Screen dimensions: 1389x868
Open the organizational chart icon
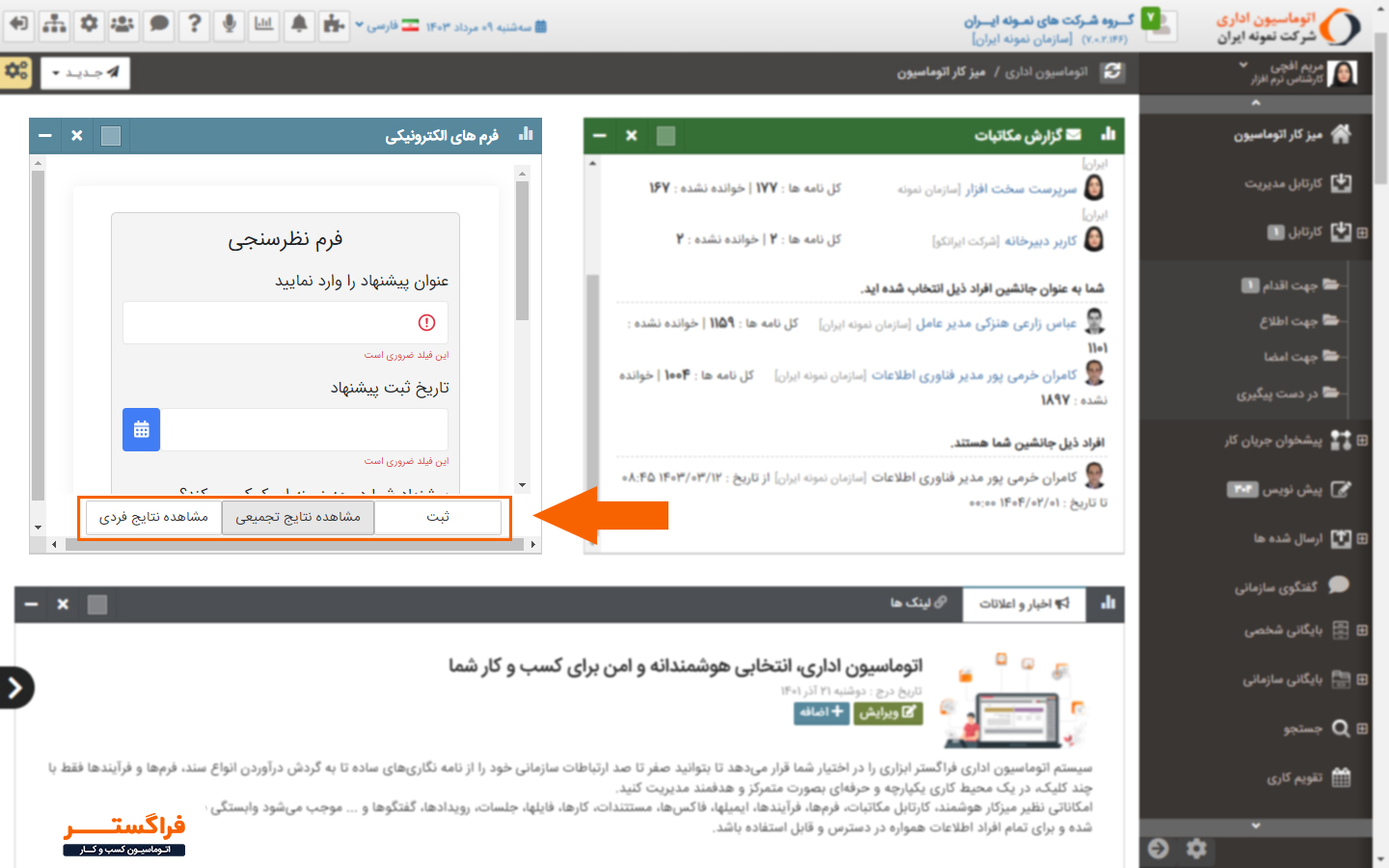pos(54,26)
